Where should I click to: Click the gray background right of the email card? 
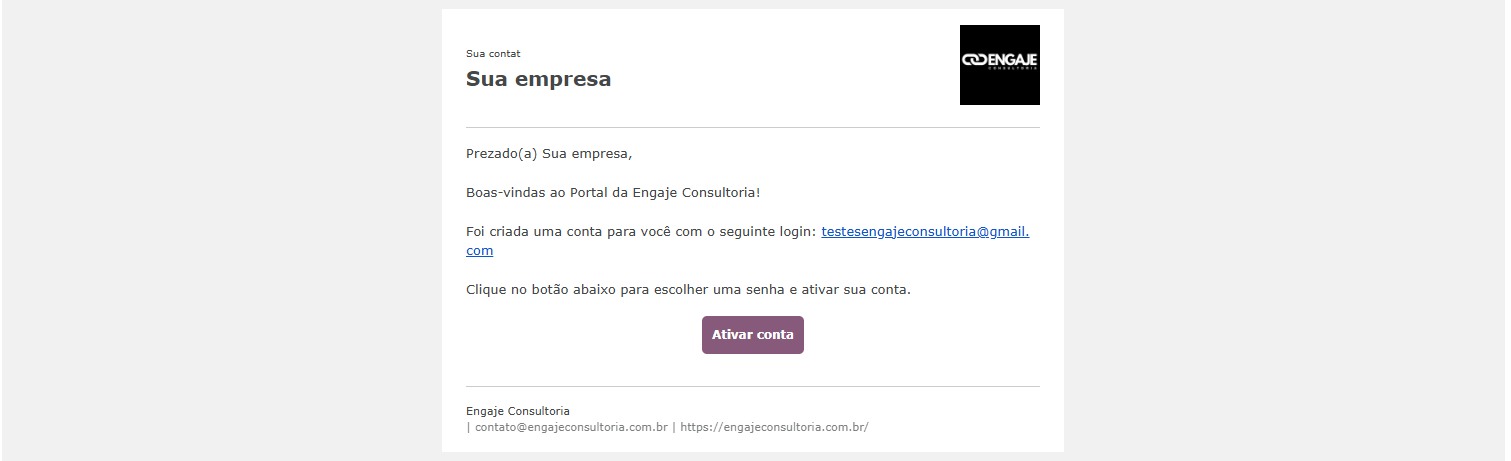click(1285, 230)
